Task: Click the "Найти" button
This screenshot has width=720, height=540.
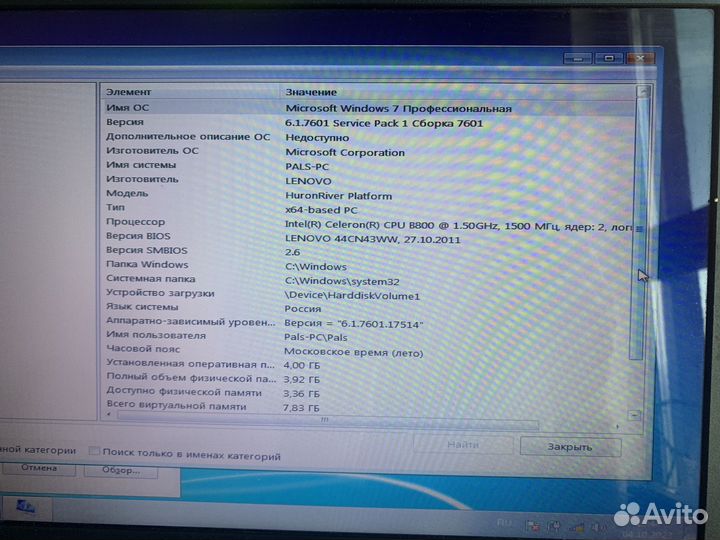Action: click(x=463, y=444)
